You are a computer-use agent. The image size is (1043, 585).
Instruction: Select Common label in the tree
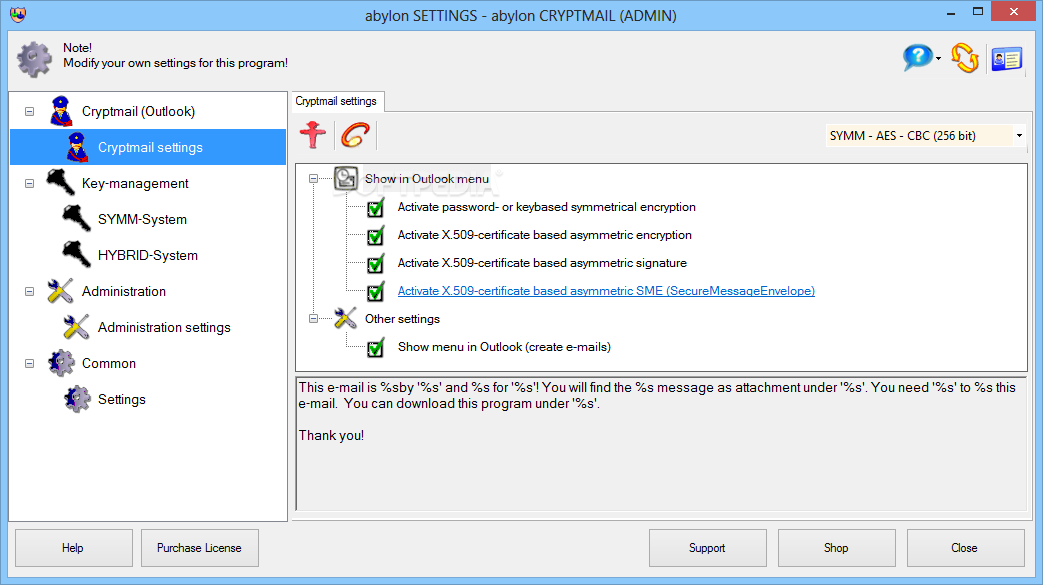[x=108, y=363]
